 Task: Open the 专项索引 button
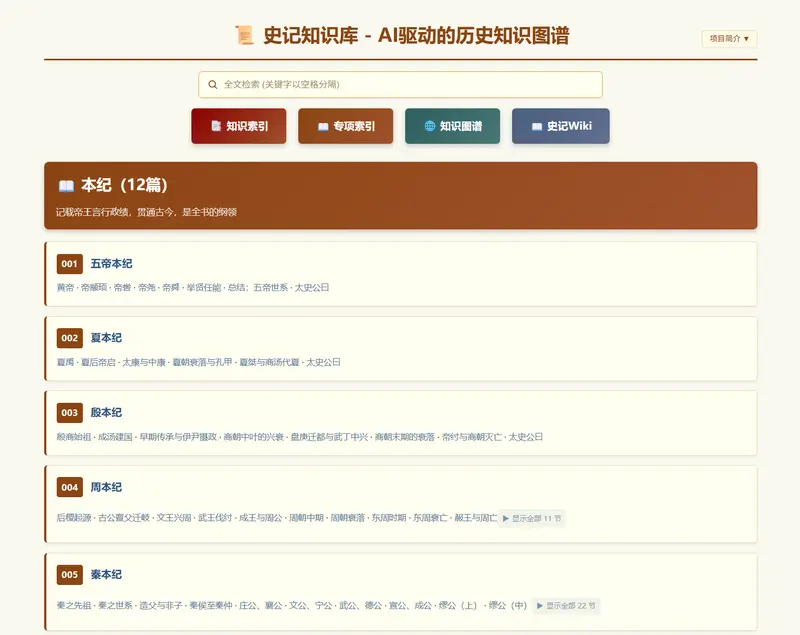(x=346, y=126)
